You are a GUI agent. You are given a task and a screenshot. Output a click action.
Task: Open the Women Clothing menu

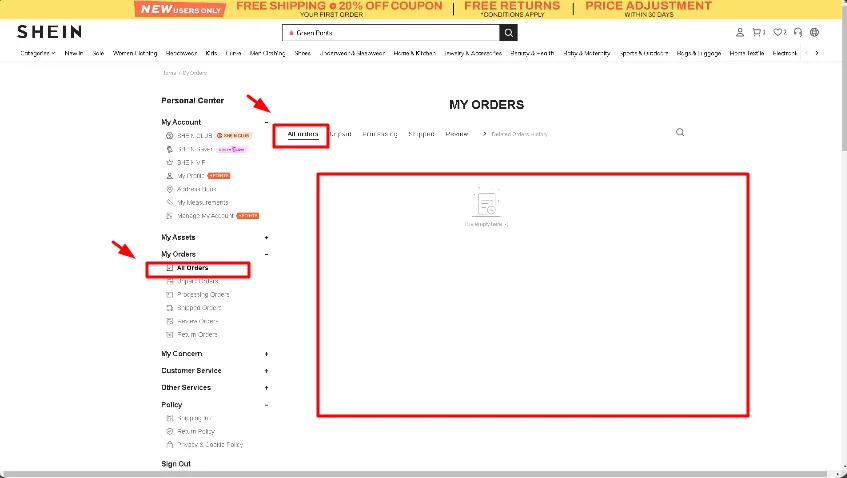click(135, 53)
